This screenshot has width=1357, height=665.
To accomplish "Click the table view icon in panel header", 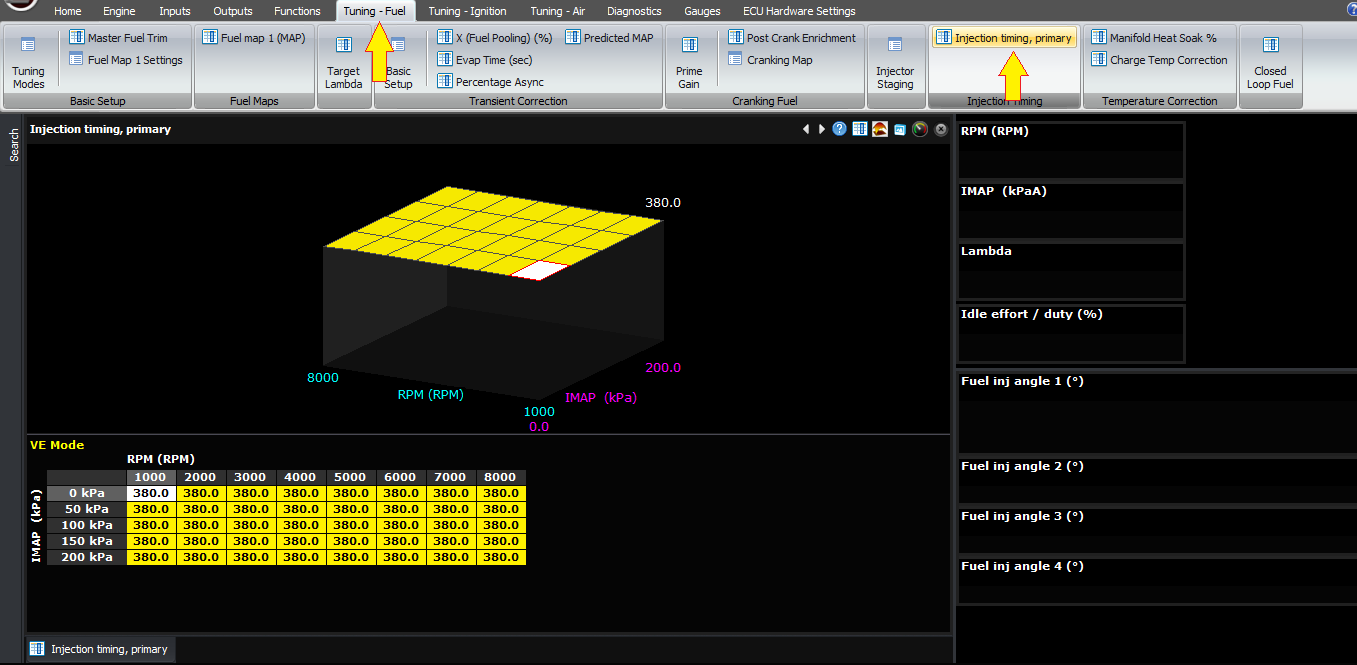I will point(860,129).
